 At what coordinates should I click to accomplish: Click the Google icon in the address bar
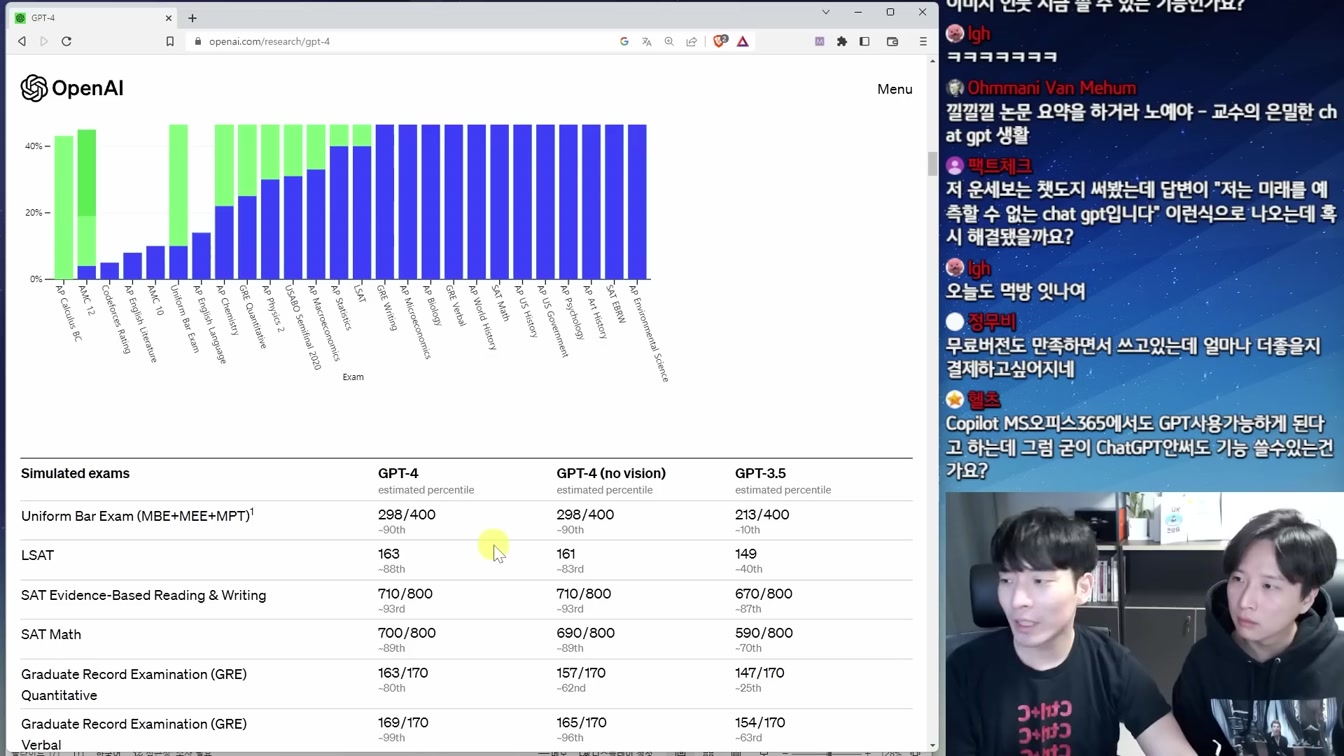click(624, 42)
